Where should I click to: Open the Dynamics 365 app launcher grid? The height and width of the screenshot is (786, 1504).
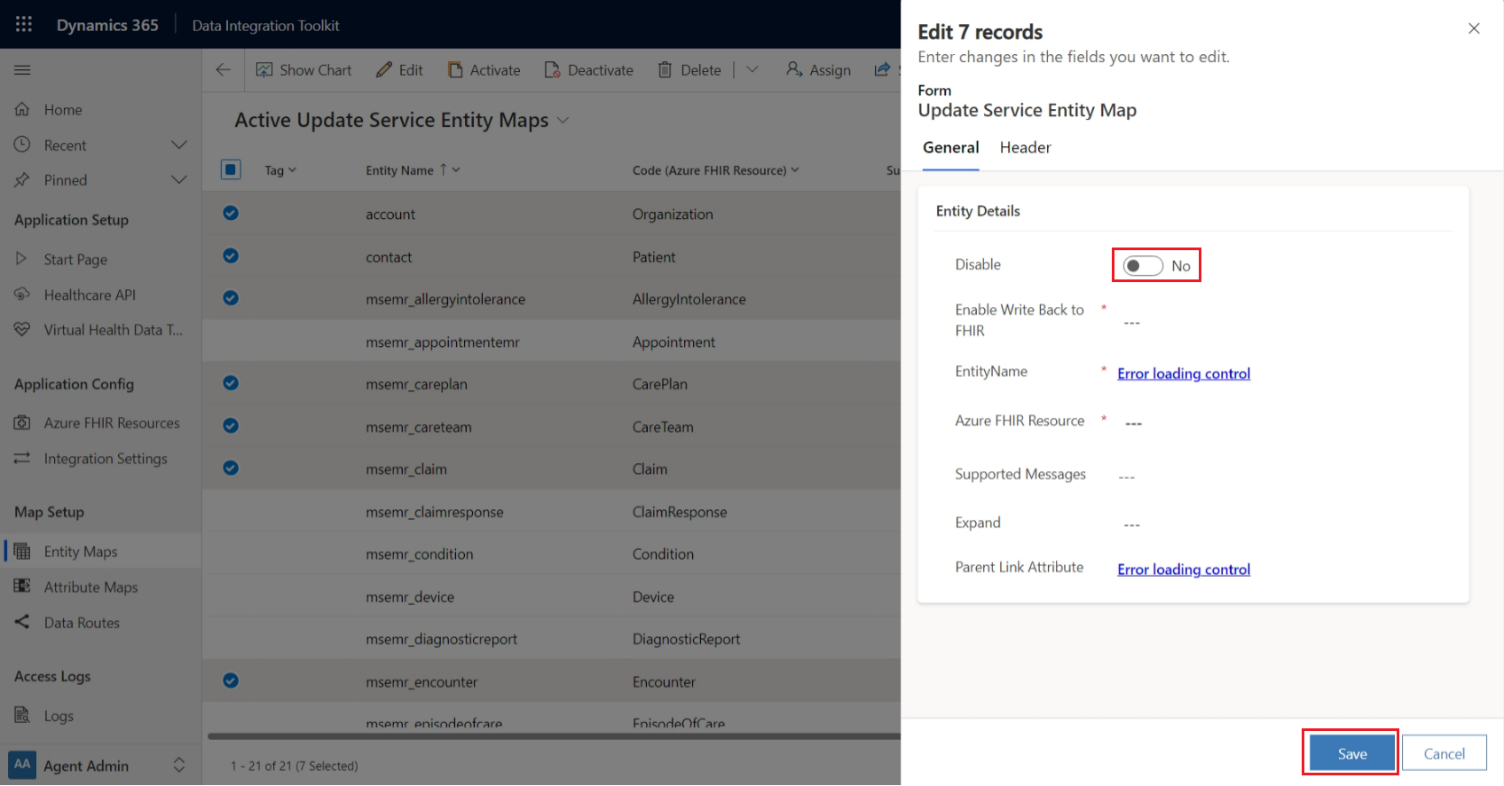click(24, 25)
